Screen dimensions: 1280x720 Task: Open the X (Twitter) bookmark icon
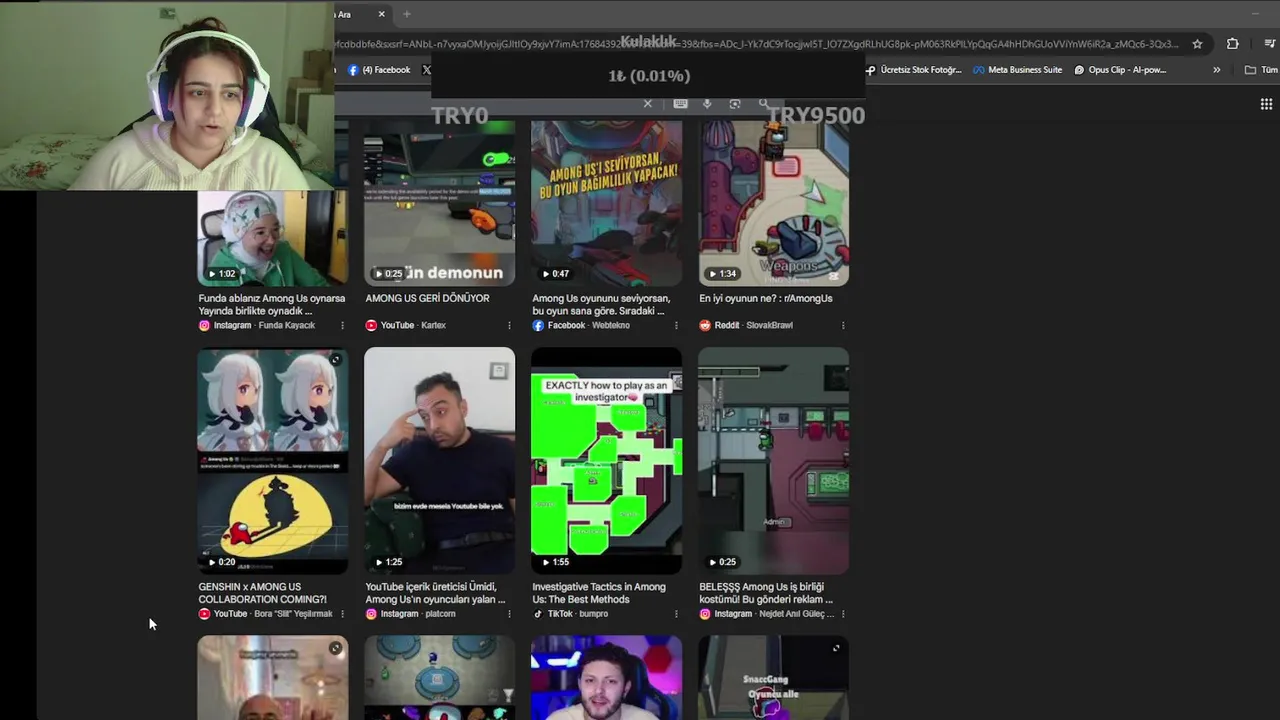click(427, 70)
